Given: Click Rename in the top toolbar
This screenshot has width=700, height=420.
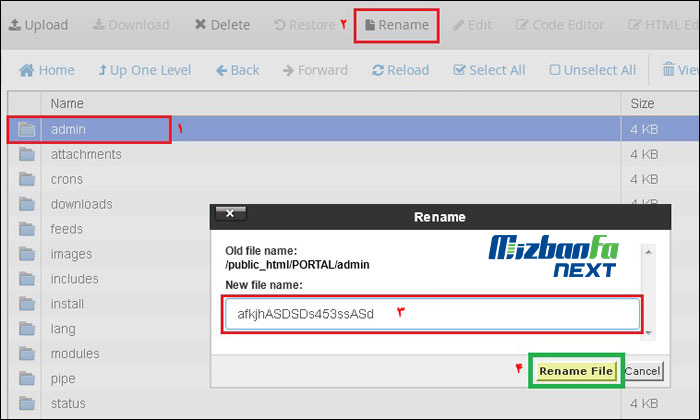Looking at the screenshot, I should (x=397, y=25).
